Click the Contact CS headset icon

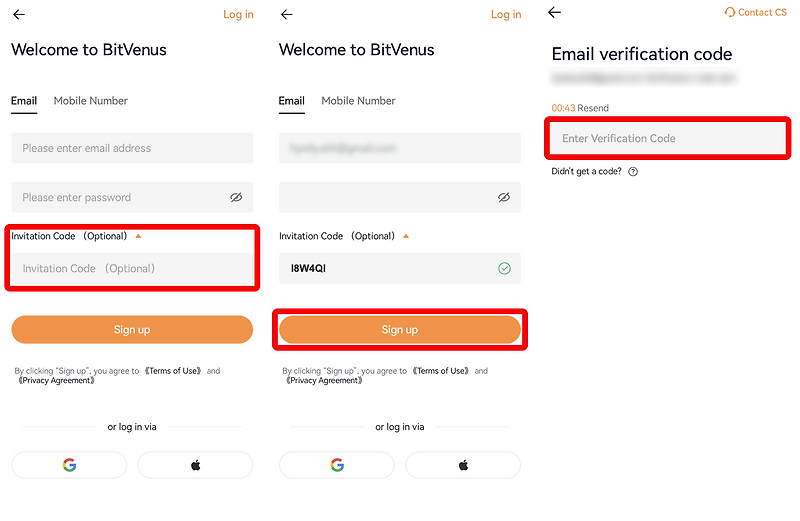tap(730, 12)
